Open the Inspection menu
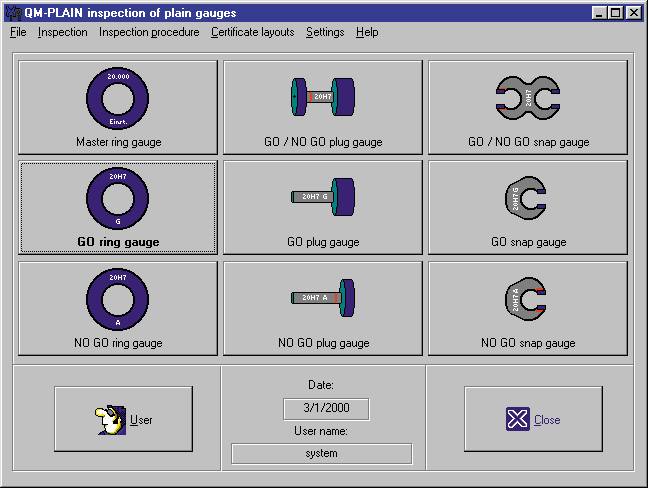The width and height of the screenshot is (648, 488). click(62, 32)
